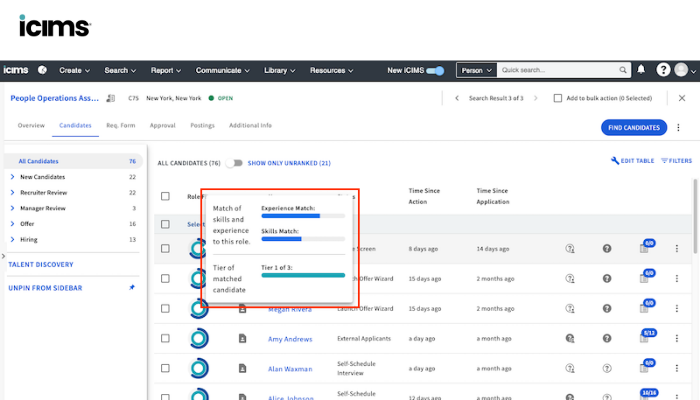Viewport: 700px width, 400px height.
Task: Switch to the Req. Form tab
Action: click(121, 125)
